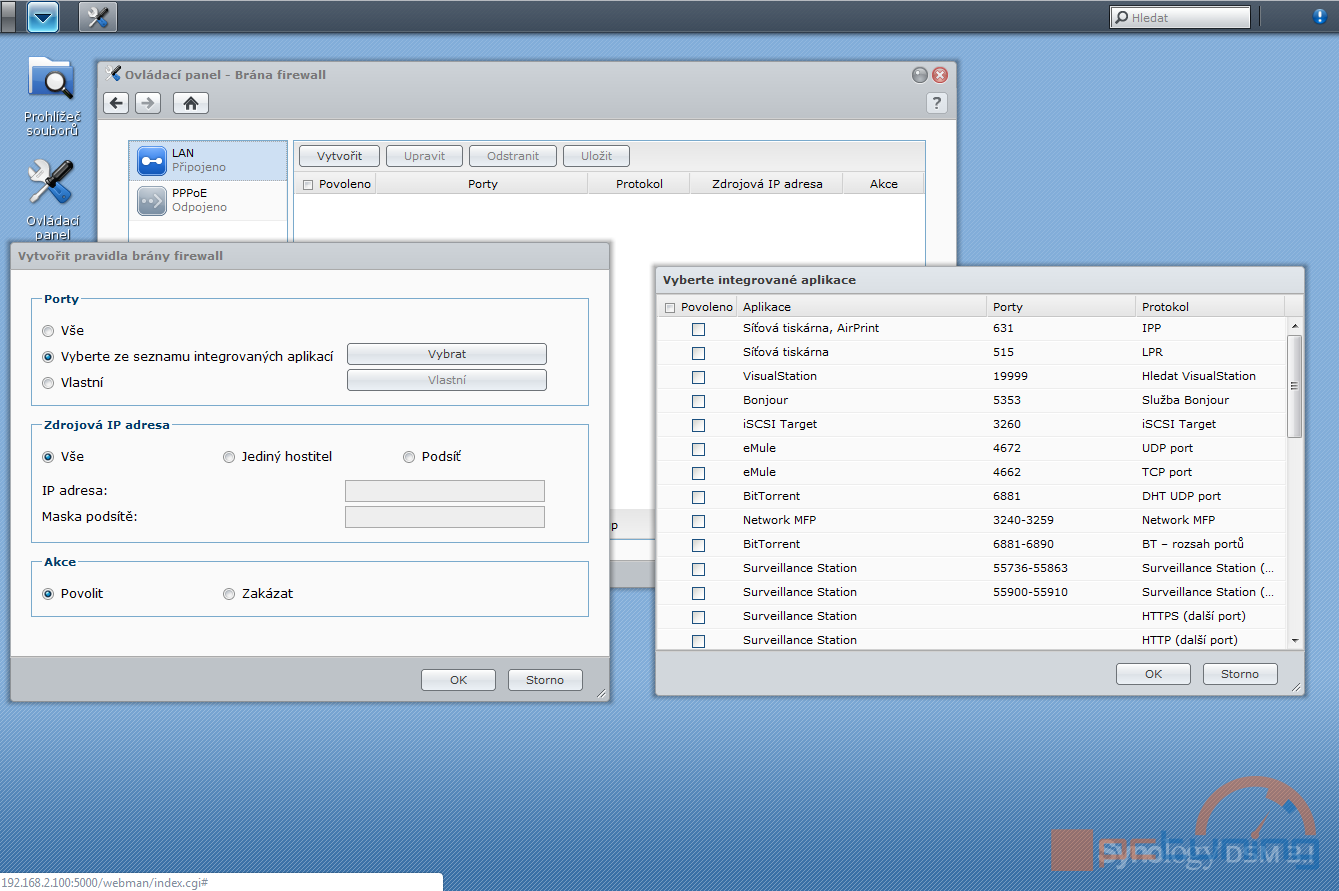Click Storno in integrated applications dialog
Viewport: 1339px width, 891px height.
click(x=1240, y=674)
